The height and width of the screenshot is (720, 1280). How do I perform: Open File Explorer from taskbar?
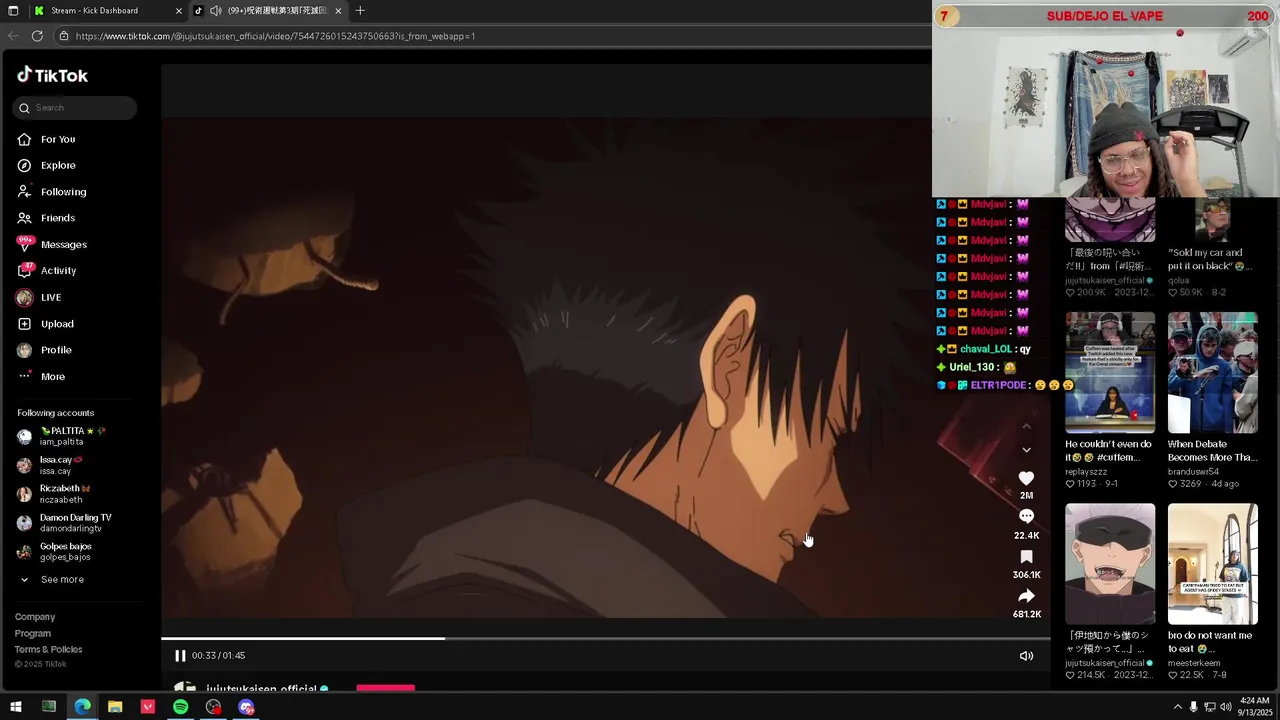(x=115, y=707)
